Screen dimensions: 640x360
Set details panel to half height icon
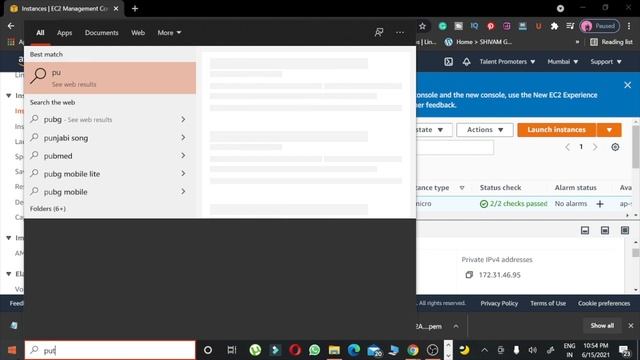[x=605, y=231]
